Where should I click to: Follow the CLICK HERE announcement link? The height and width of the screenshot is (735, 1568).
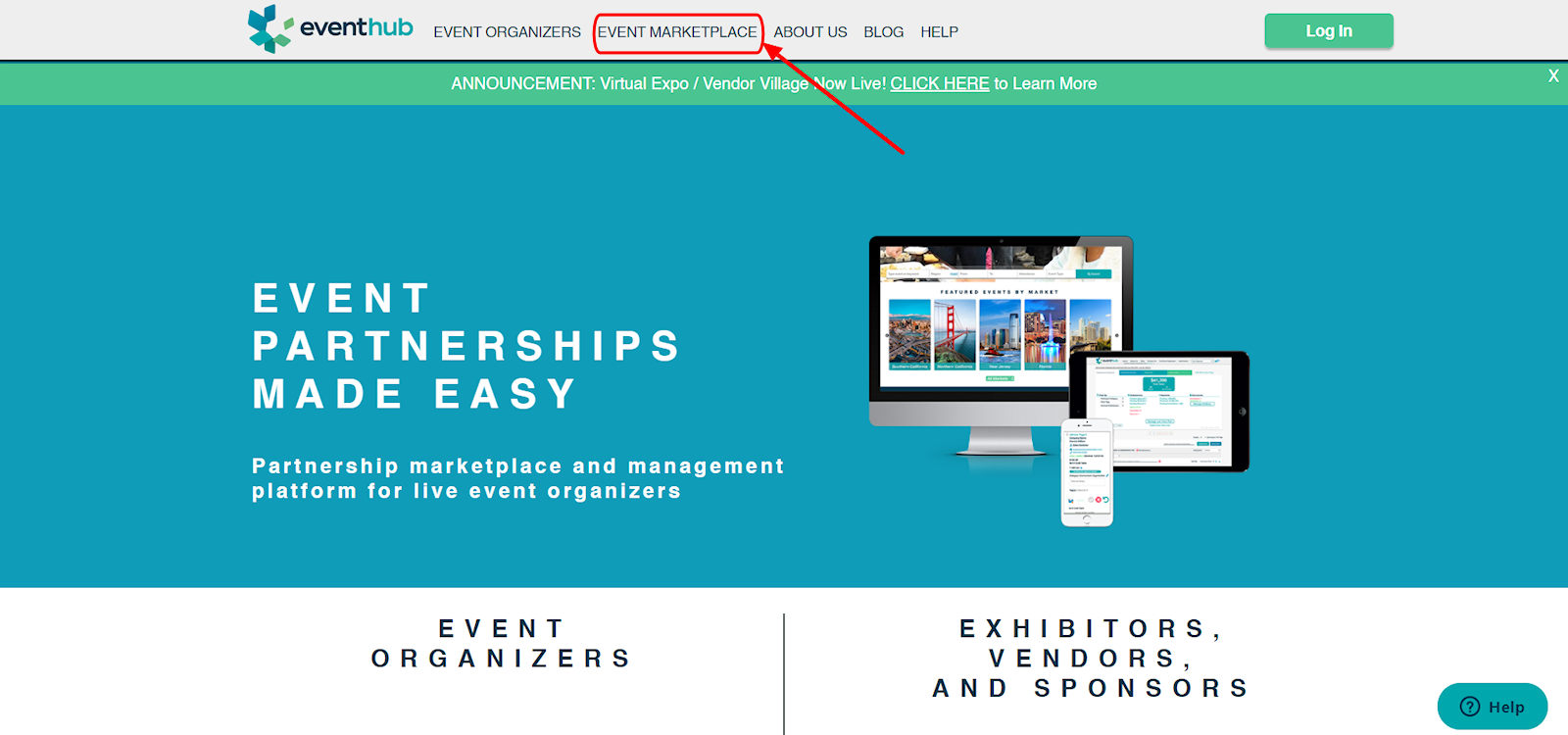(939, 83)
